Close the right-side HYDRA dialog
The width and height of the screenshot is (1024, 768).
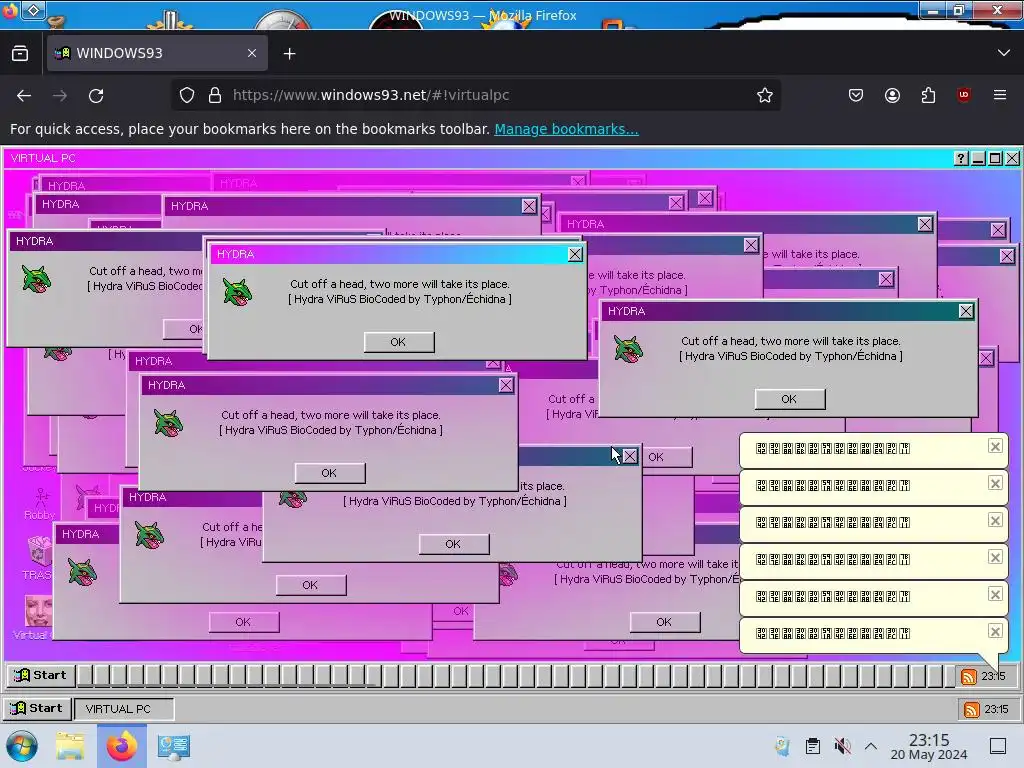(966, 312)
